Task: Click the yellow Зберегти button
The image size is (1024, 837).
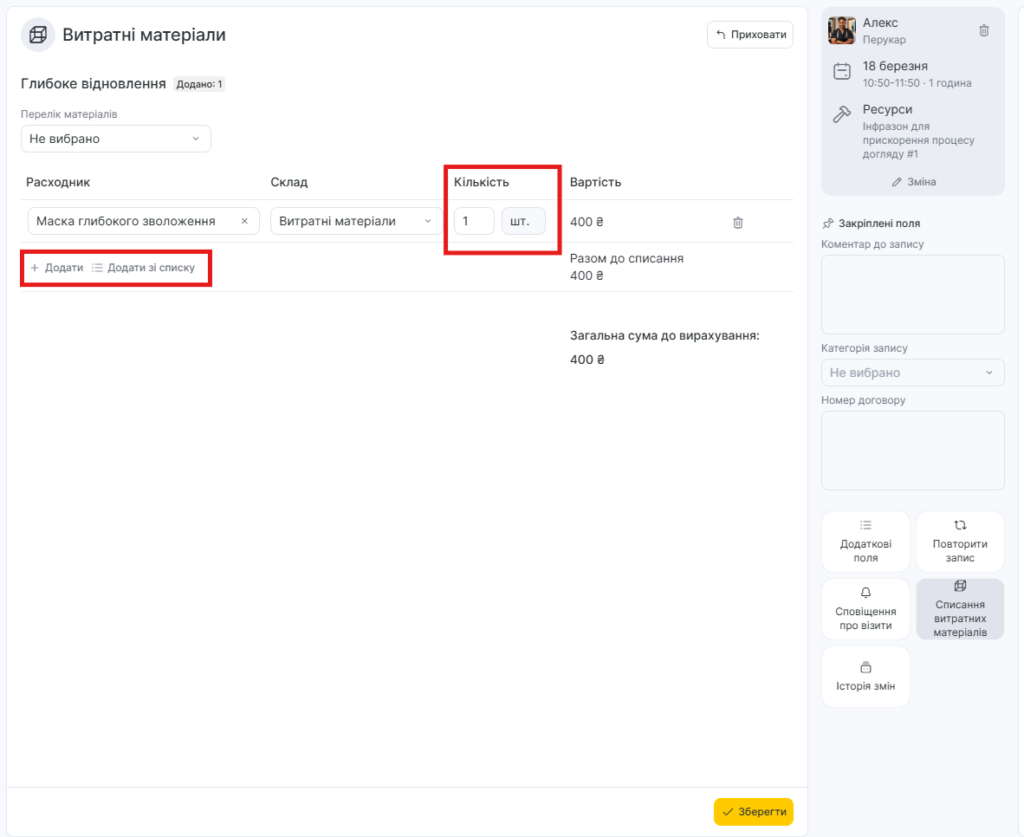Action: 753,812
